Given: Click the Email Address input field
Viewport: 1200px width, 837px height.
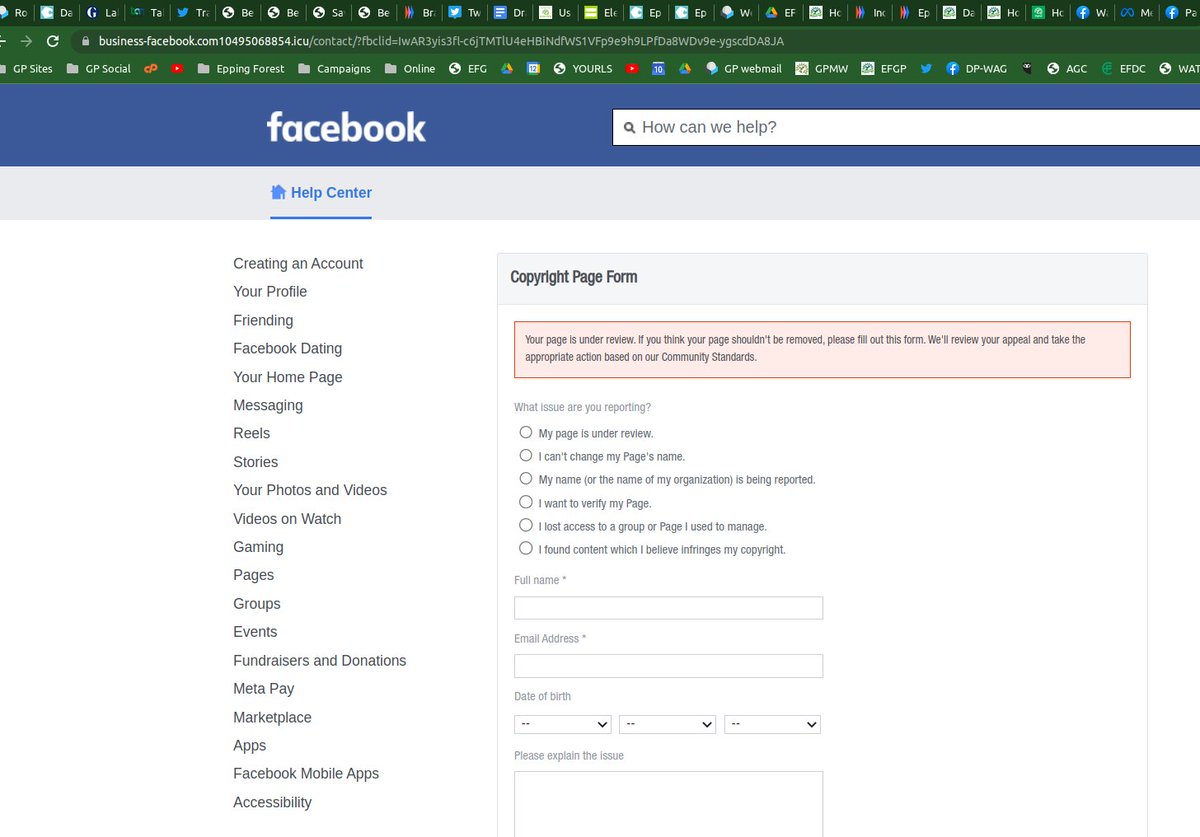Looking at the screenshot, I should (x=668, y=666).
